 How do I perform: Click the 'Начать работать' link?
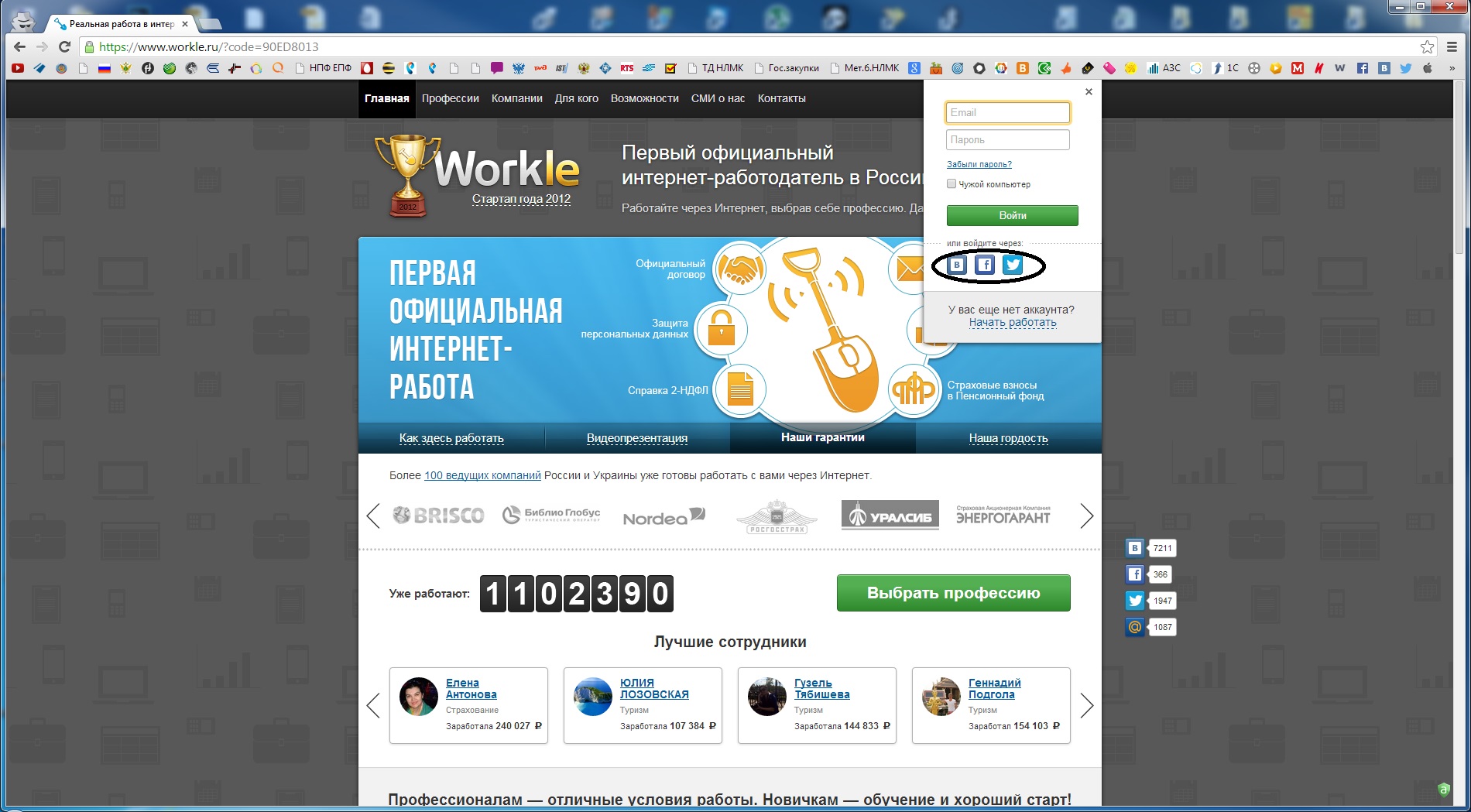coord(1013,323)
